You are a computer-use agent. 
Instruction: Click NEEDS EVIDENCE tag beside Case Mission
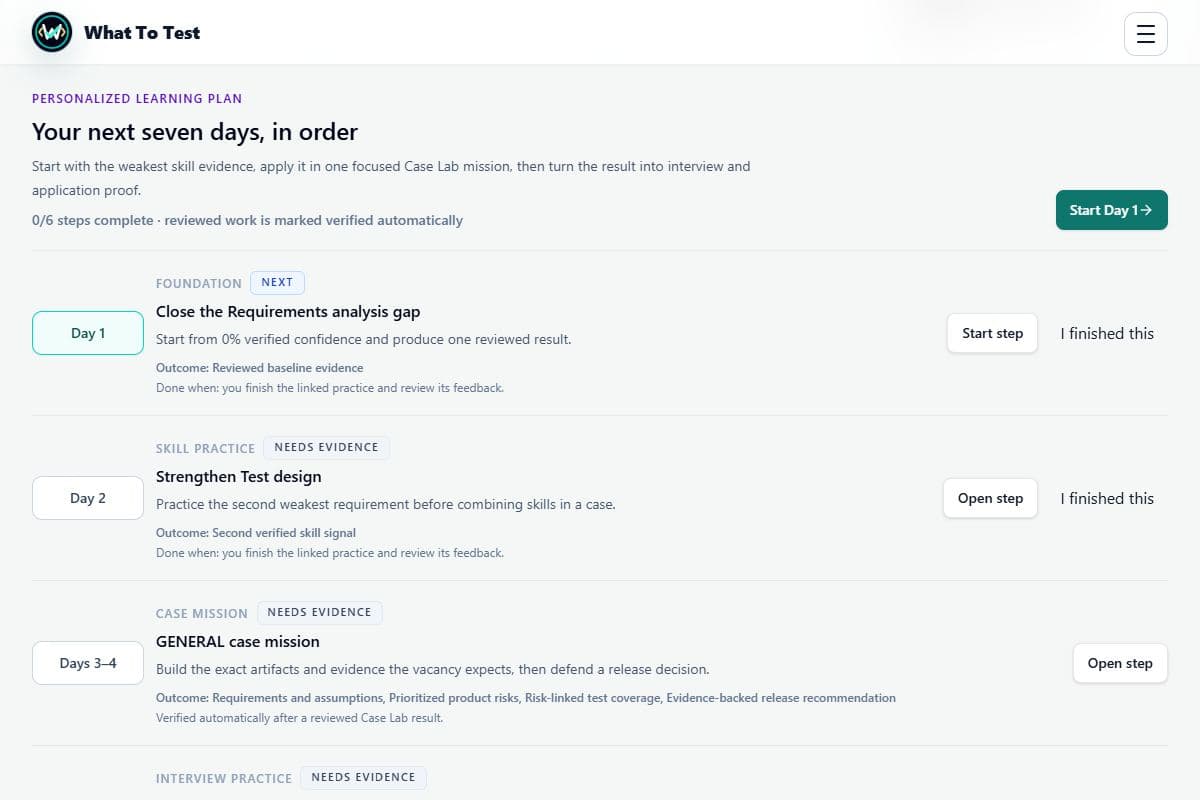click(x=319, y=612)
